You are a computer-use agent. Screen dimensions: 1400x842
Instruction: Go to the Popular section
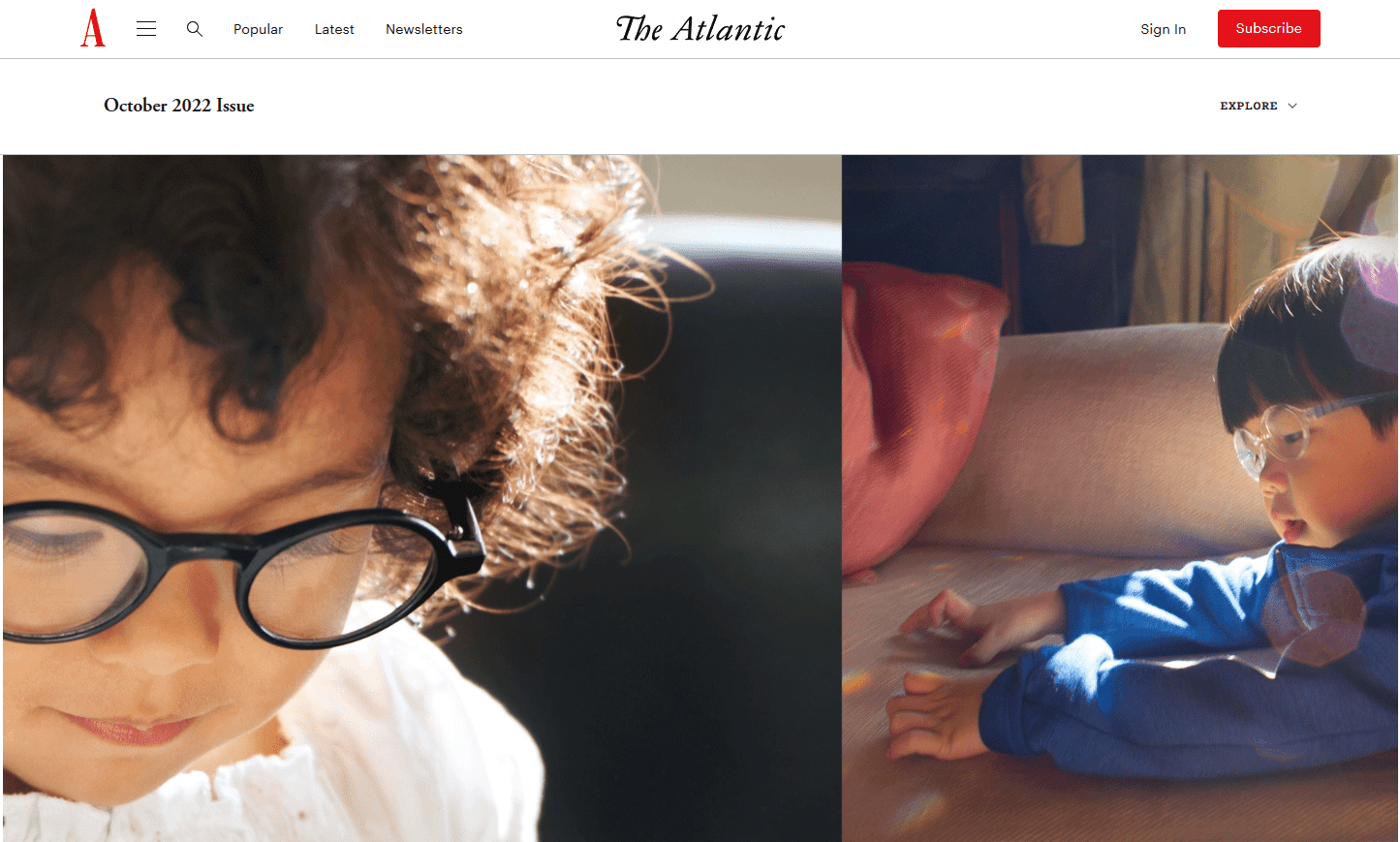(x=258, y=29)
